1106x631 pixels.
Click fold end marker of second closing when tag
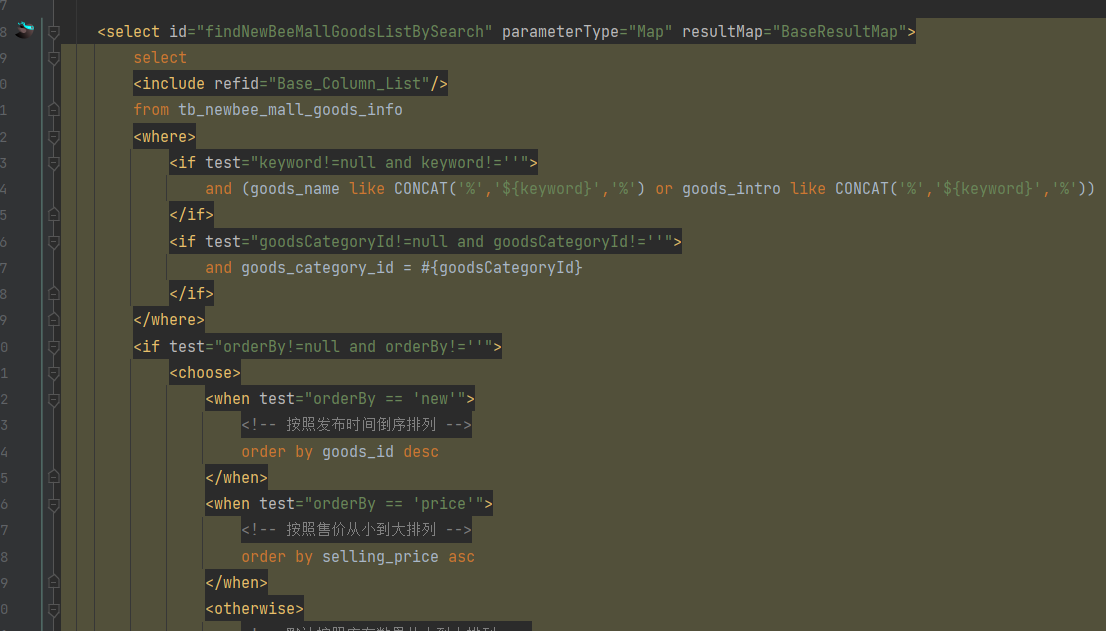(54, 583)
